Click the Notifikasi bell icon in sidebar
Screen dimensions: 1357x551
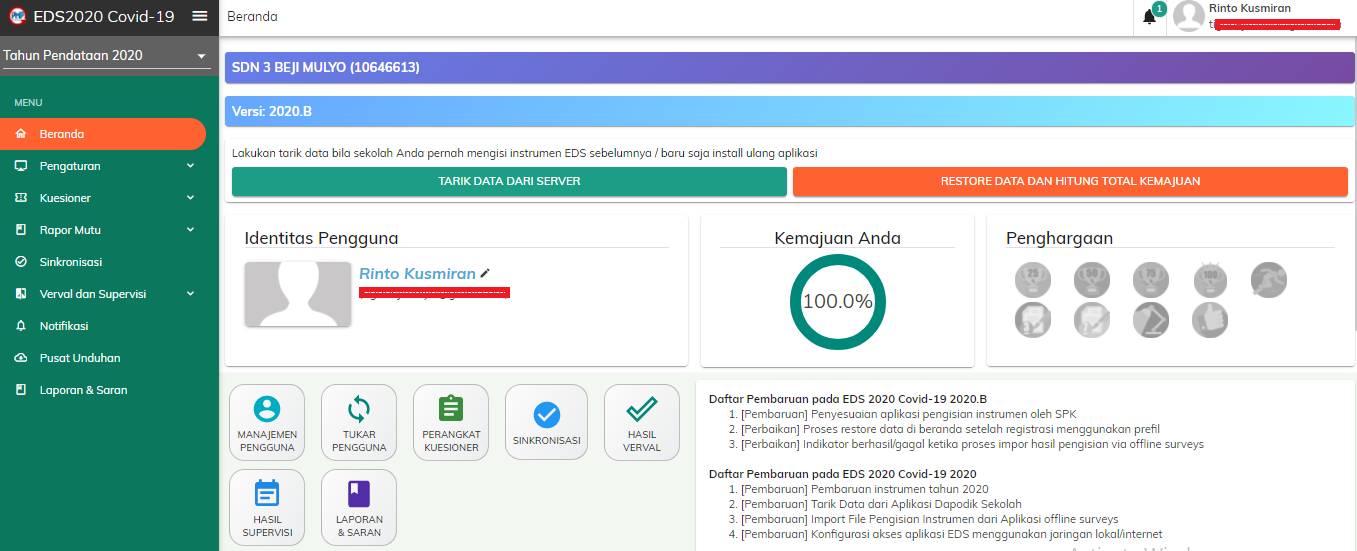(21, 326)
